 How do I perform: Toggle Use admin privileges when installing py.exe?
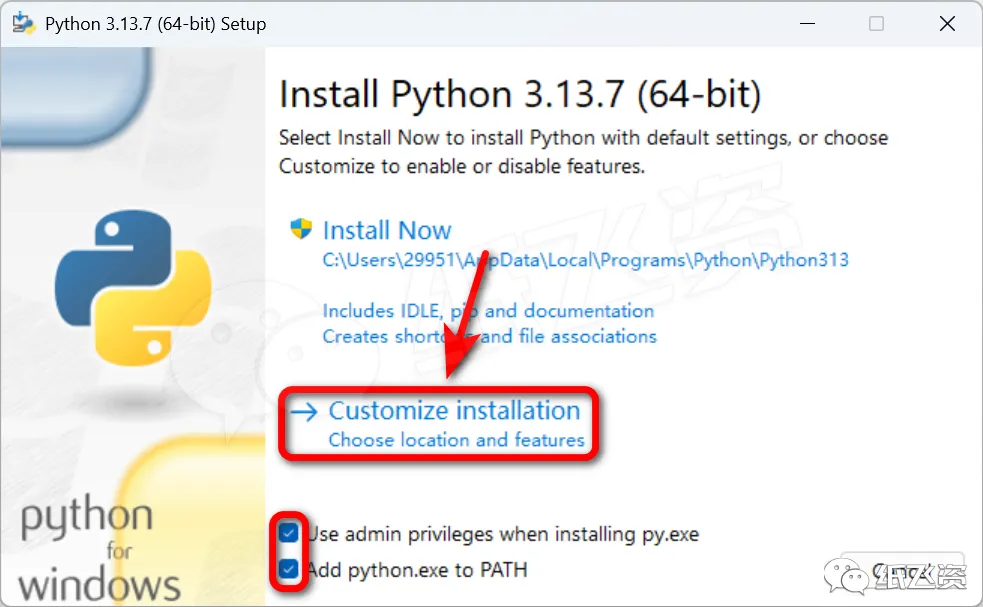[288, 533]
